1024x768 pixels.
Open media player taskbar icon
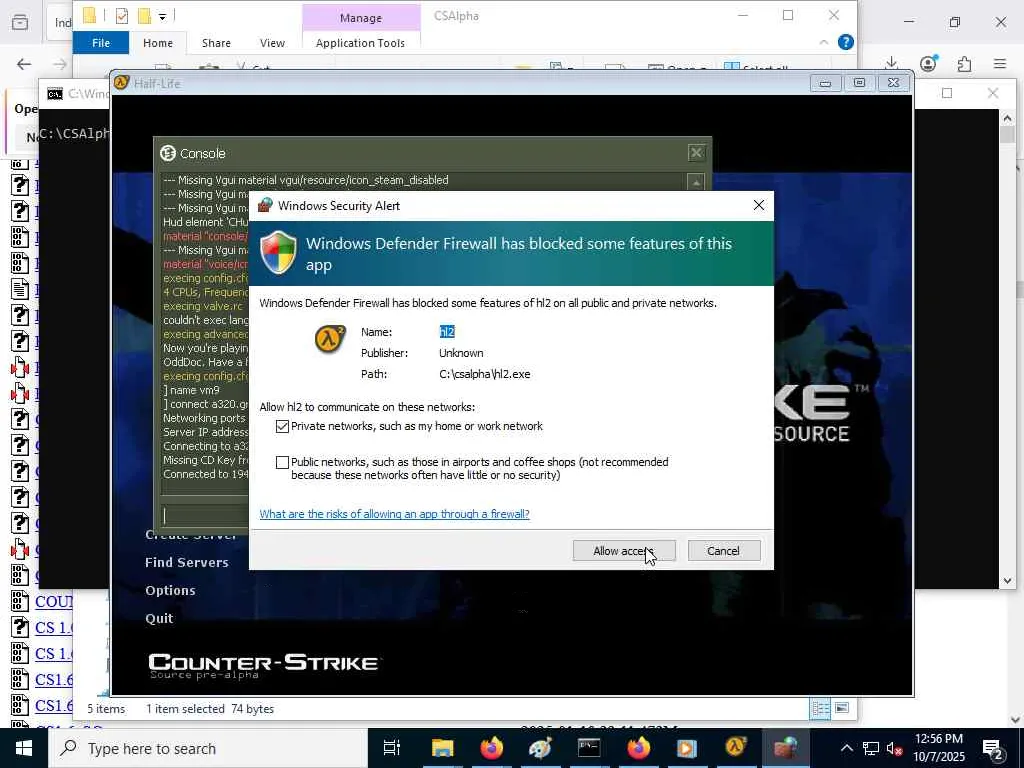pyautogui.click(x=686, y=748)
